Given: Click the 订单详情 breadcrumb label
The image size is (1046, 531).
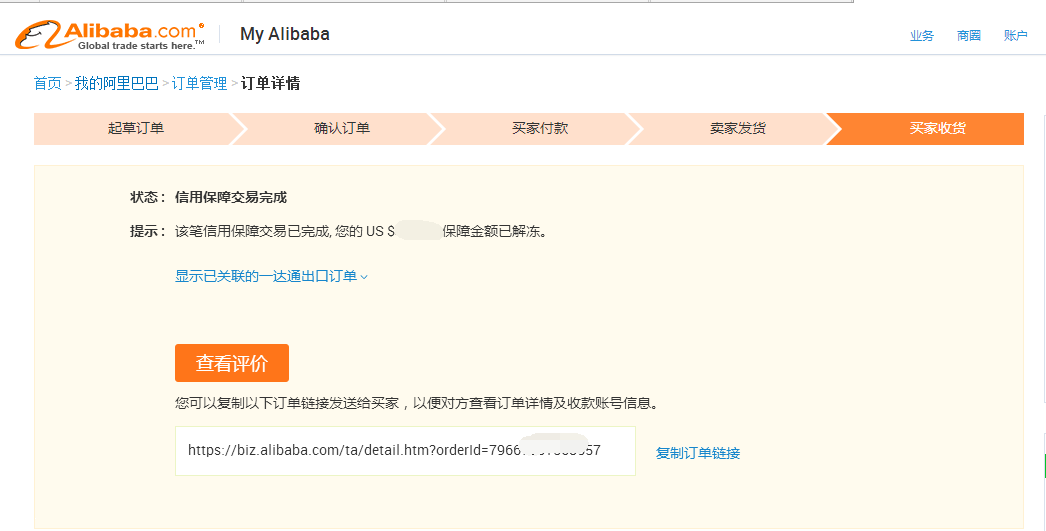Looking at the screenshot, I should click(x=270, y=84).
